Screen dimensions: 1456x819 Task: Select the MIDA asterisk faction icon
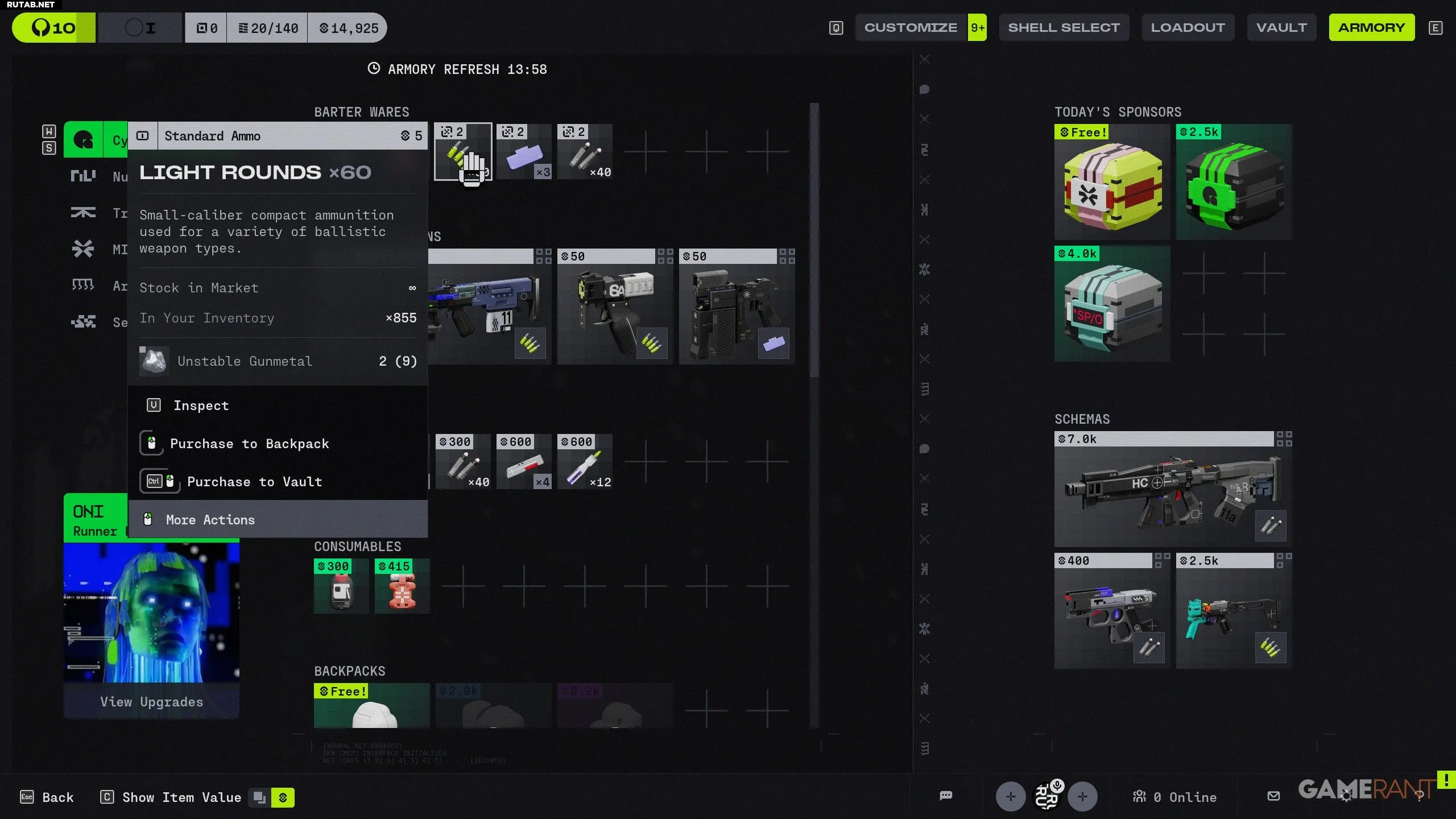pyautogui.click(x=83, y=249)
